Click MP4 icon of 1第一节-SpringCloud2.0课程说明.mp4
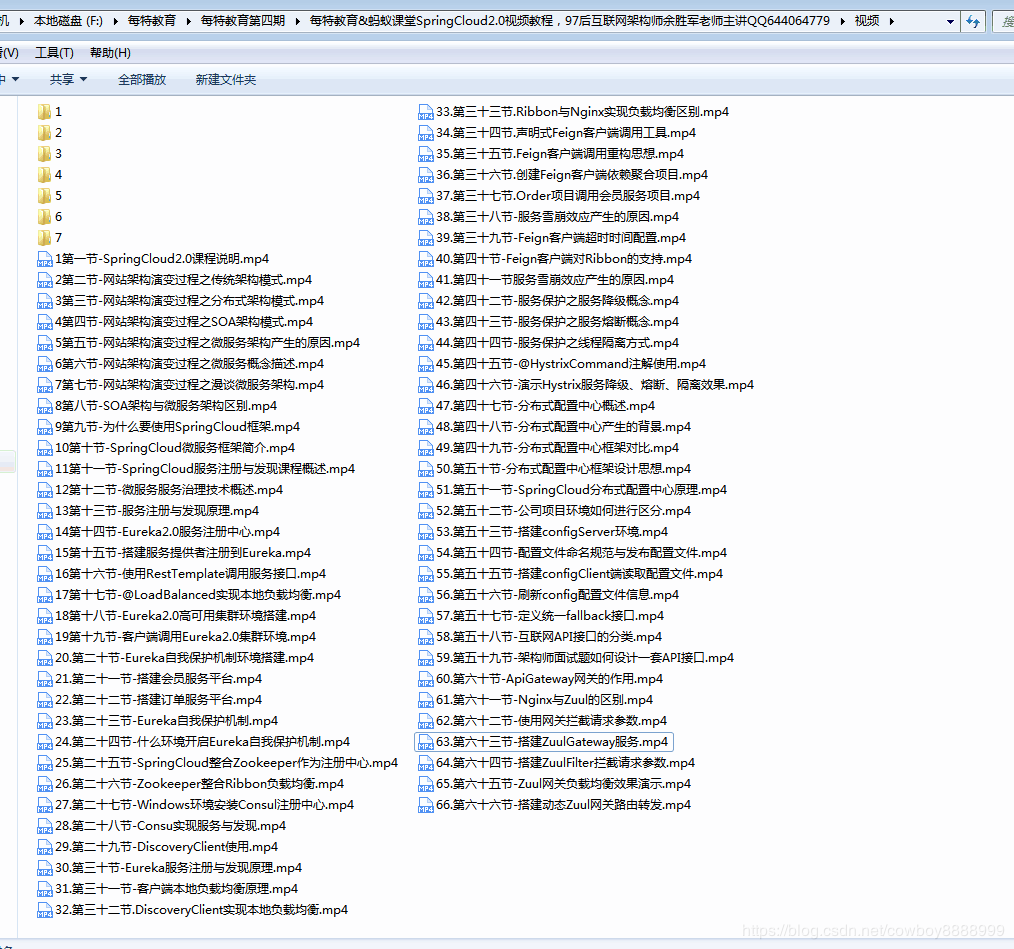1014x949 pixels. pyautogui.click(x=45, y=259)
